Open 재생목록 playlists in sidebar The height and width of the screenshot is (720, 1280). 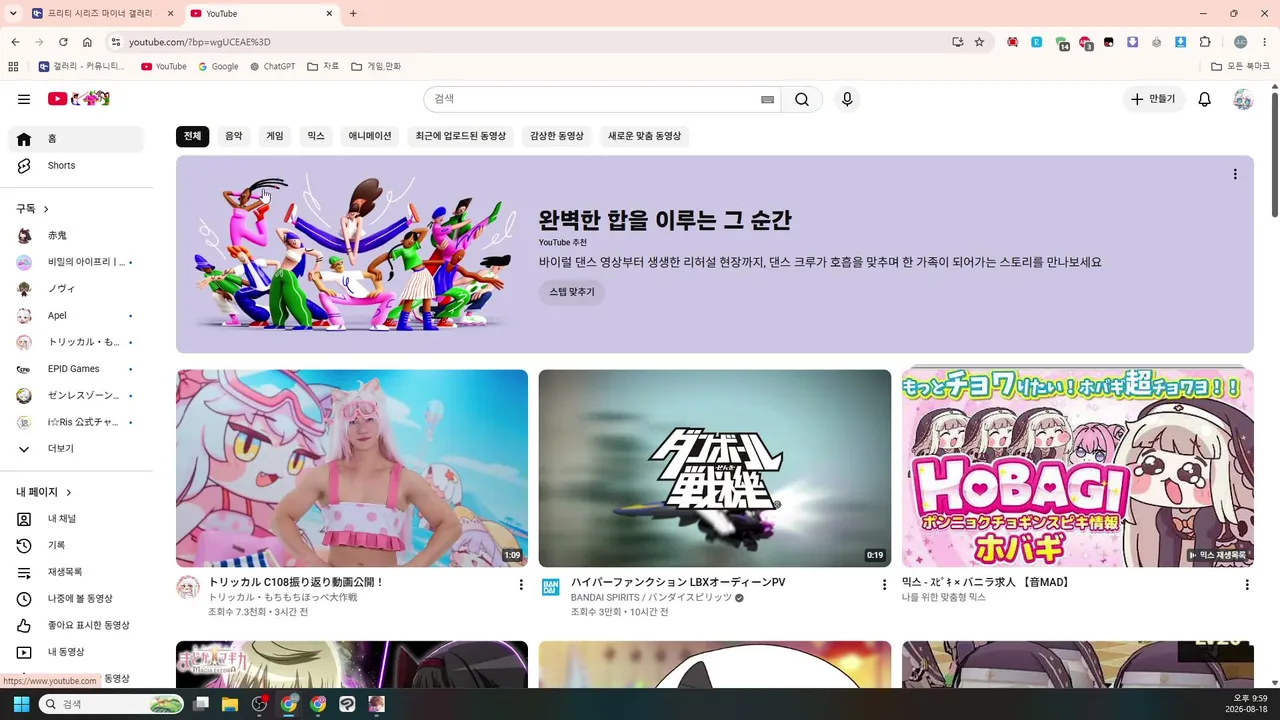pyautogui.click(x=76, y=572)
